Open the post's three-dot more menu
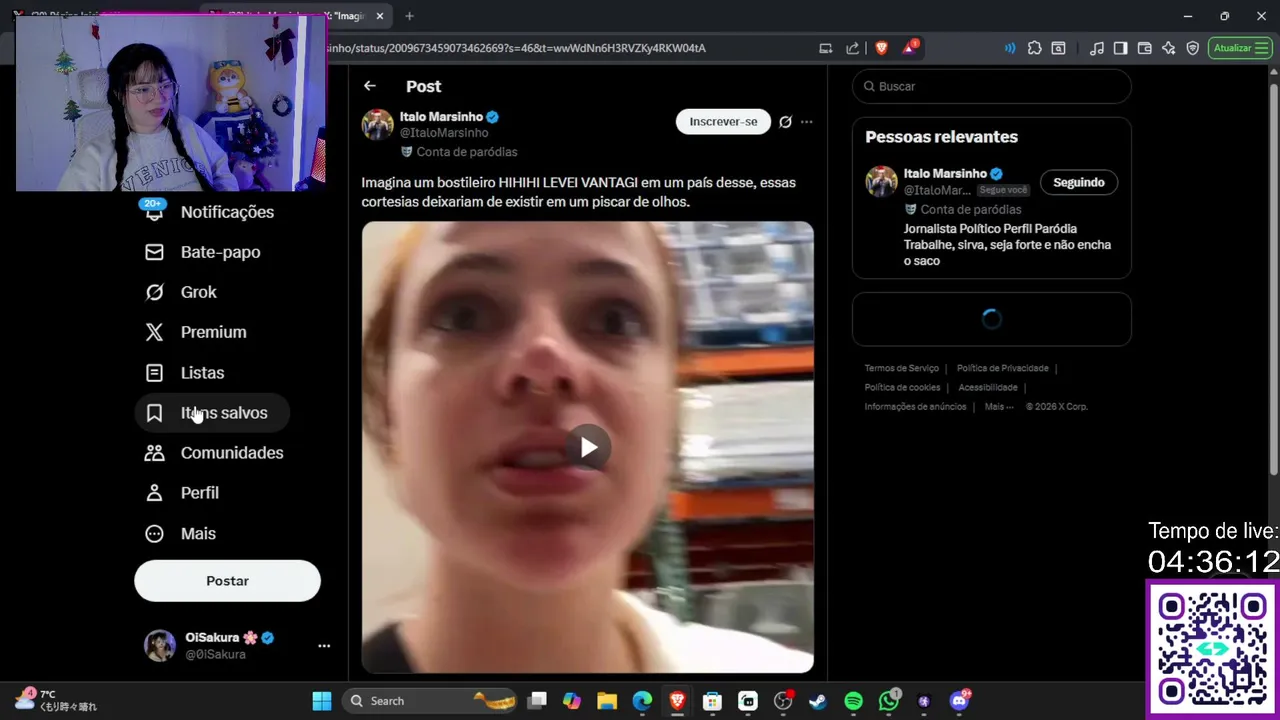Viewport: 1280px width, 720px height. pyautogui.click(x=807, y=122)
